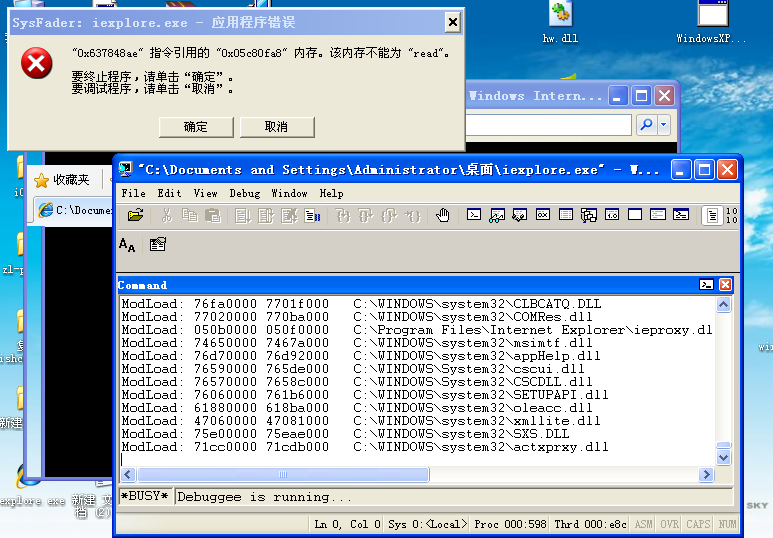
Task: Click Command output scrollbar down arrow
Action: (723, 458)
